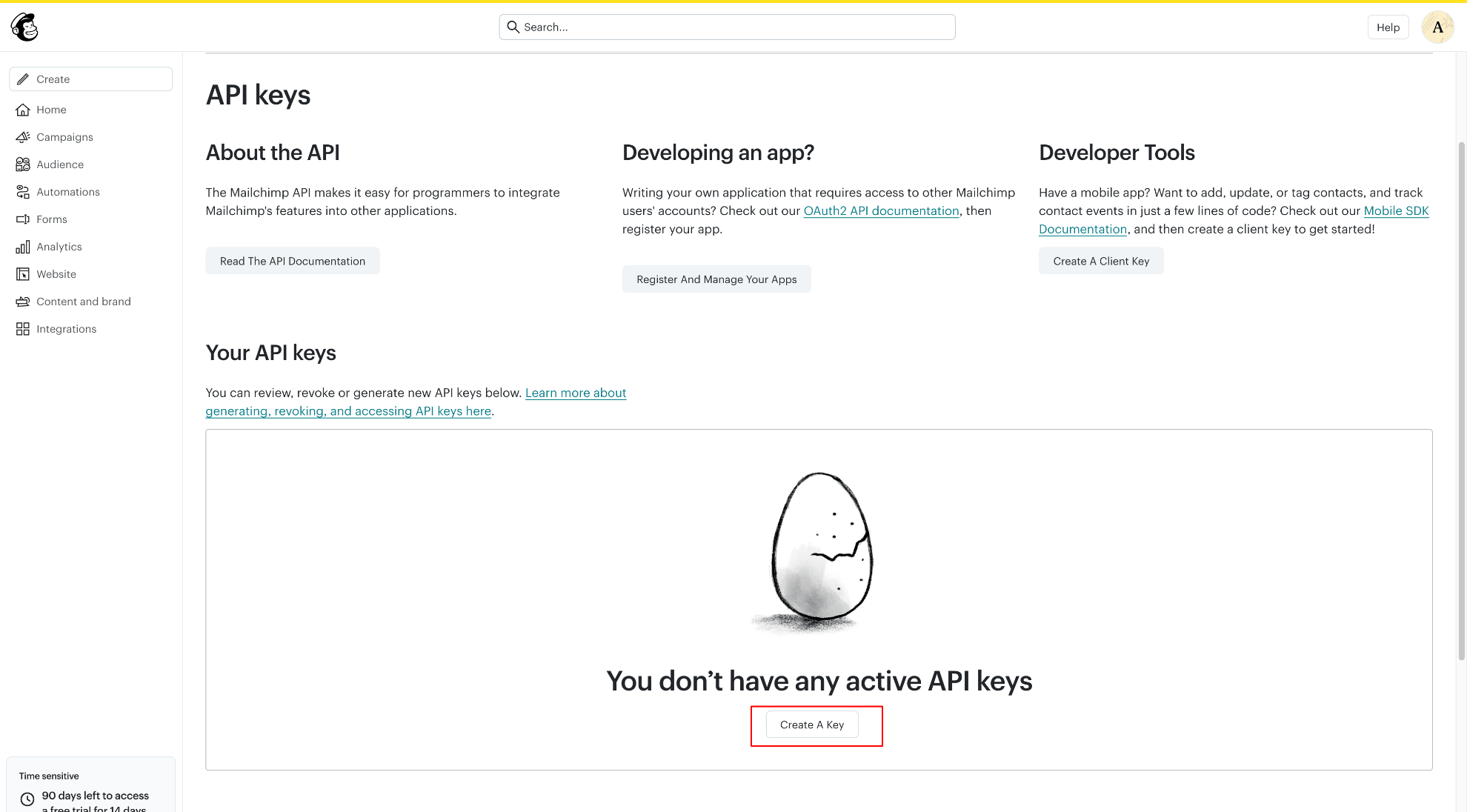Open the account avatar labeled A
This screenshot has width=1467, height=812.
click(1437, 27)
